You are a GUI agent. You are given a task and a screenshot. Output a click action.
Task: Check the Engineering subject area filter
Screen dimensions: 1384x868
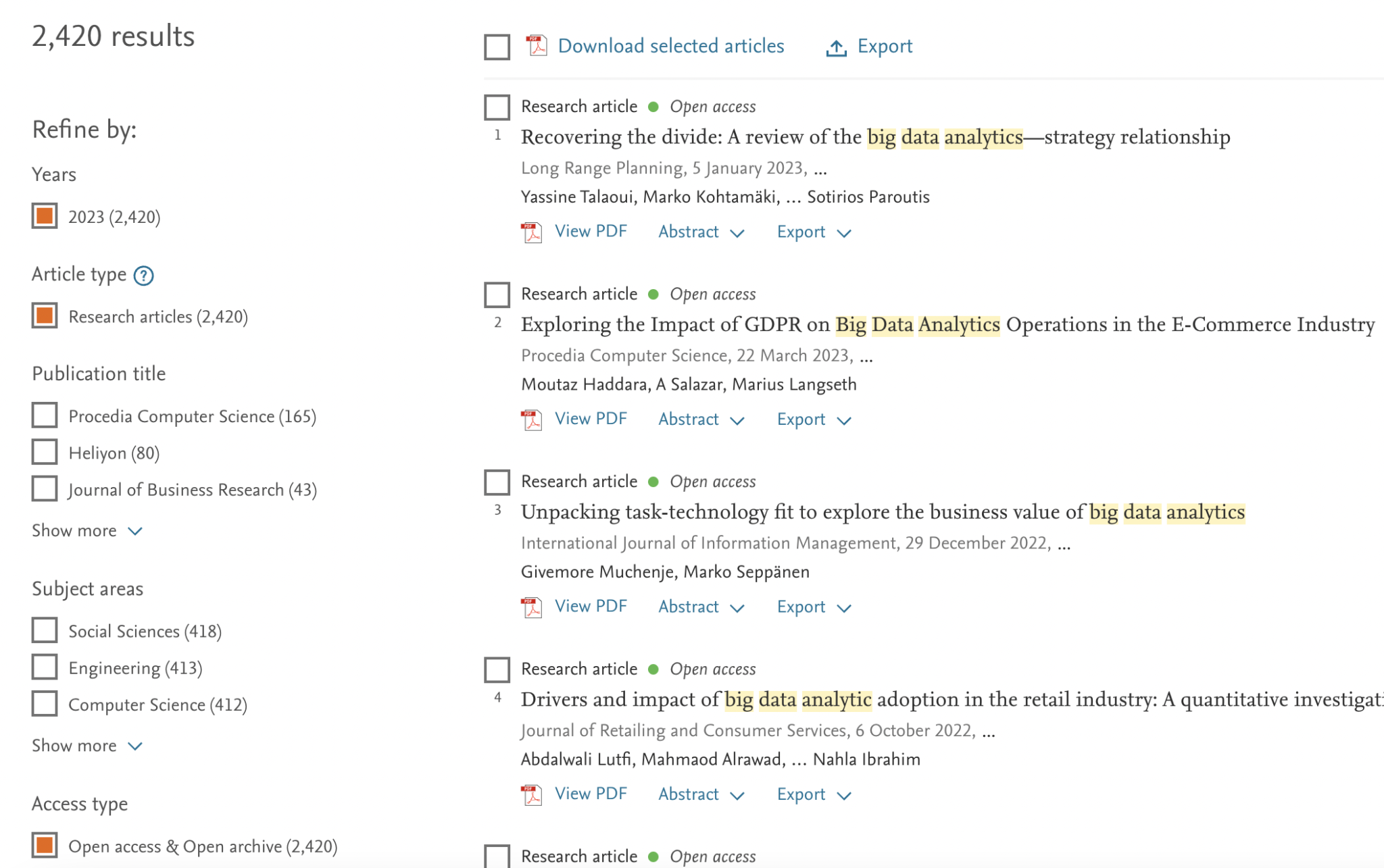pyautogui.click(x=44, y=667)
